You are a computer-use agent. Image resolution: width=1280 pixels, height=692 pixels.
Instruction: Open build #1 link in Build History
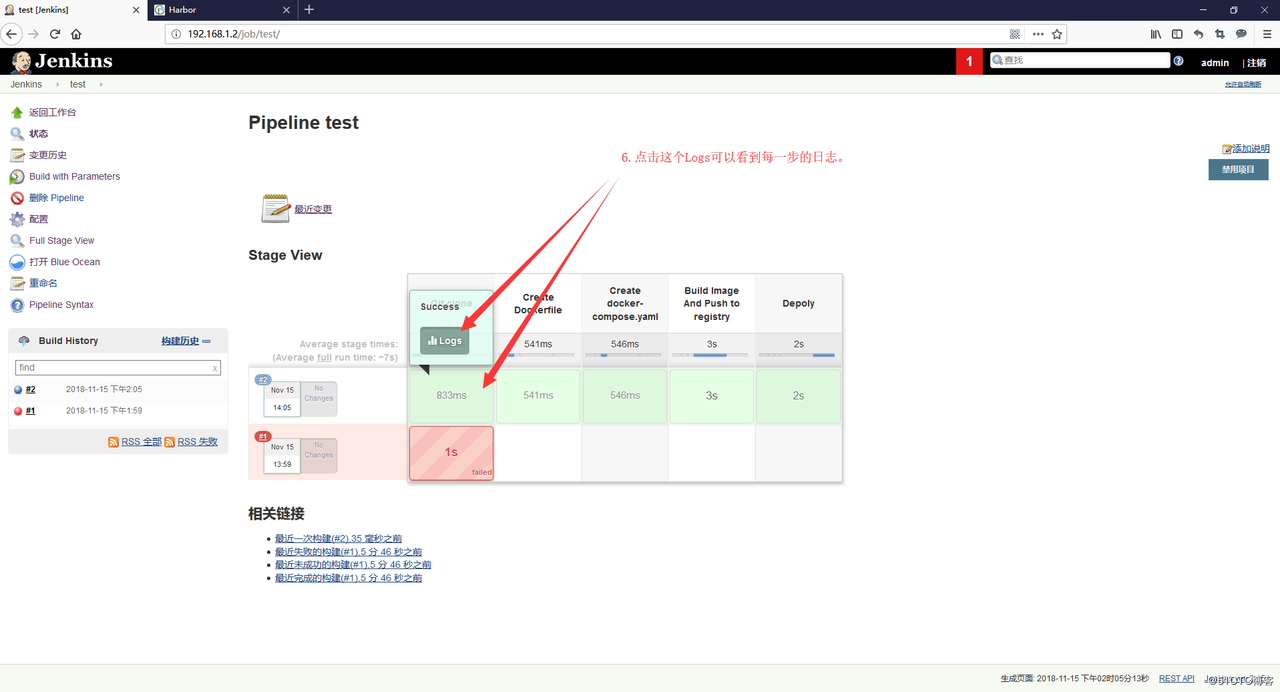[x=31, y=411]
